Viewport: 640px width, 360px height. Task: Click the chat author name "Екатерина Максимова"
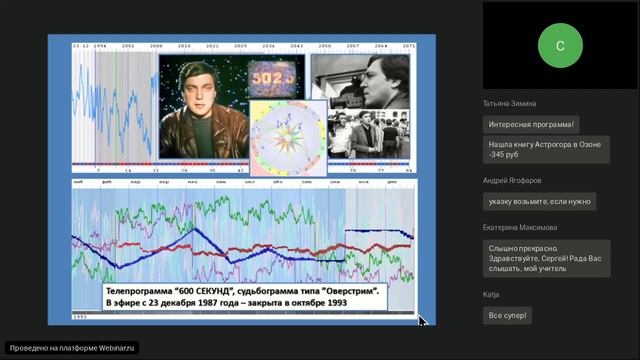pyautogui.click(x=520, y=227)
